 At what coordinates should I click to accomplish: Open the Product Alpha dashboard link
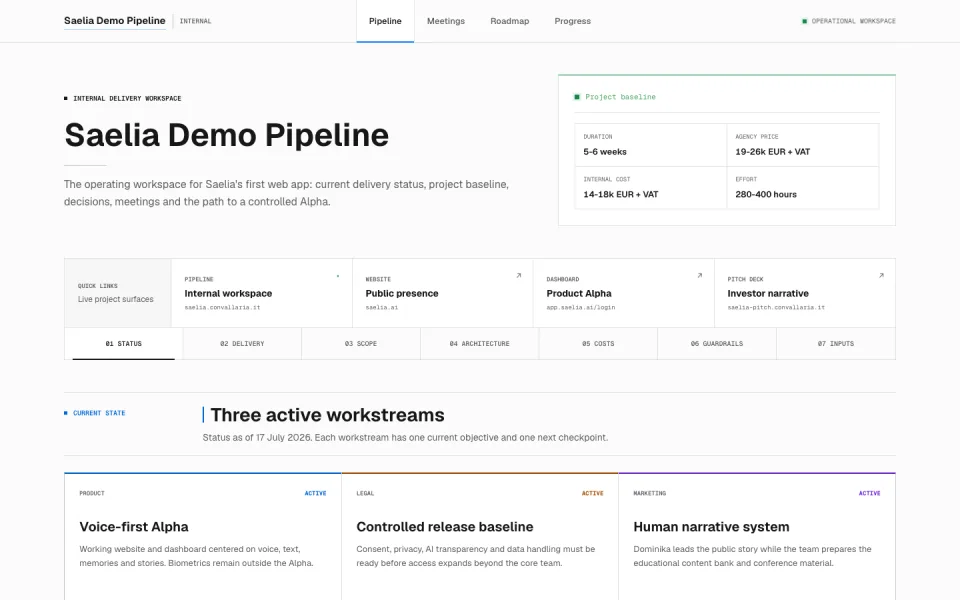[624, 293]
